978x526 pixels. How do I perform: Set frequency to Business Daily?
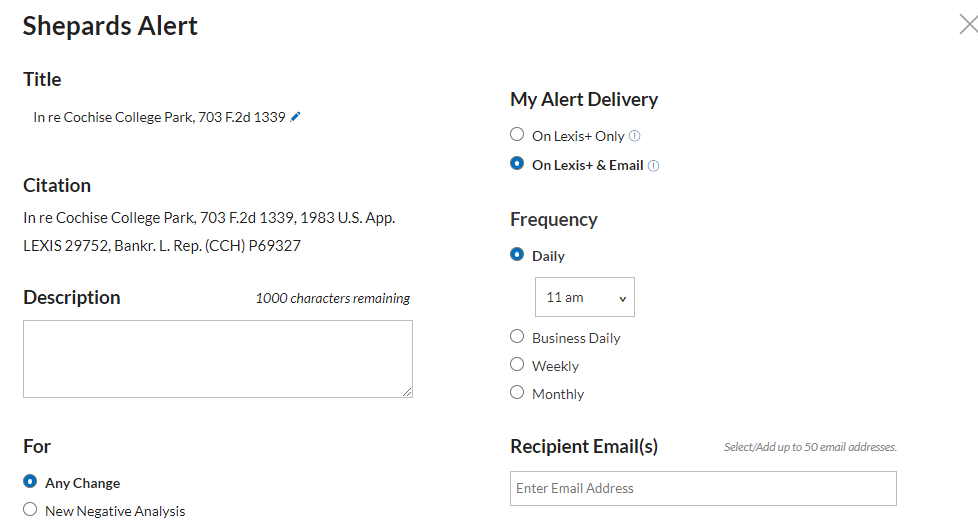[x=517, y=337]
